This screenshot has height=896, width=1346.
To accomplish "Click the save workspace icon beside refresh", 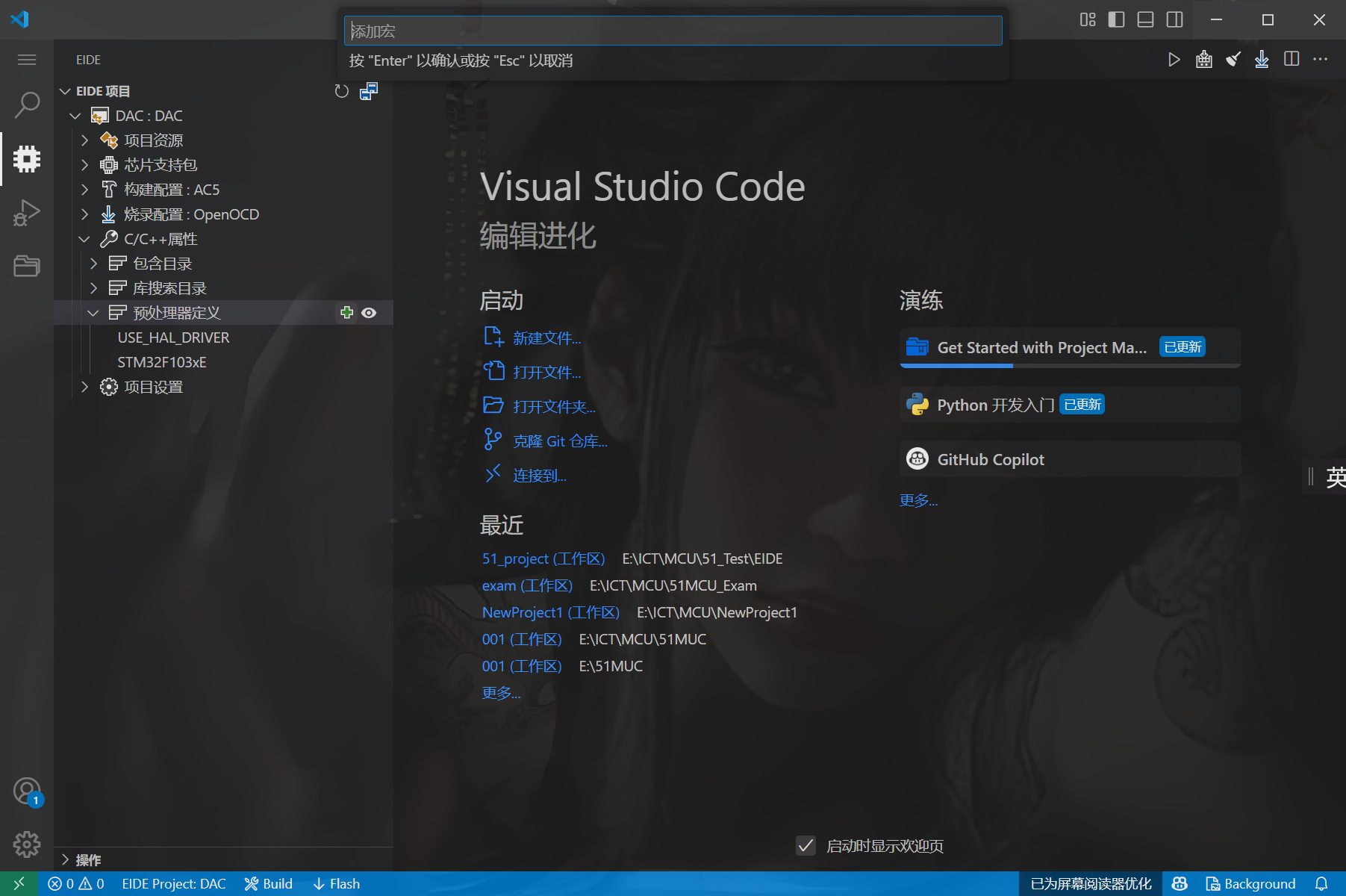I will coord(369,91).
